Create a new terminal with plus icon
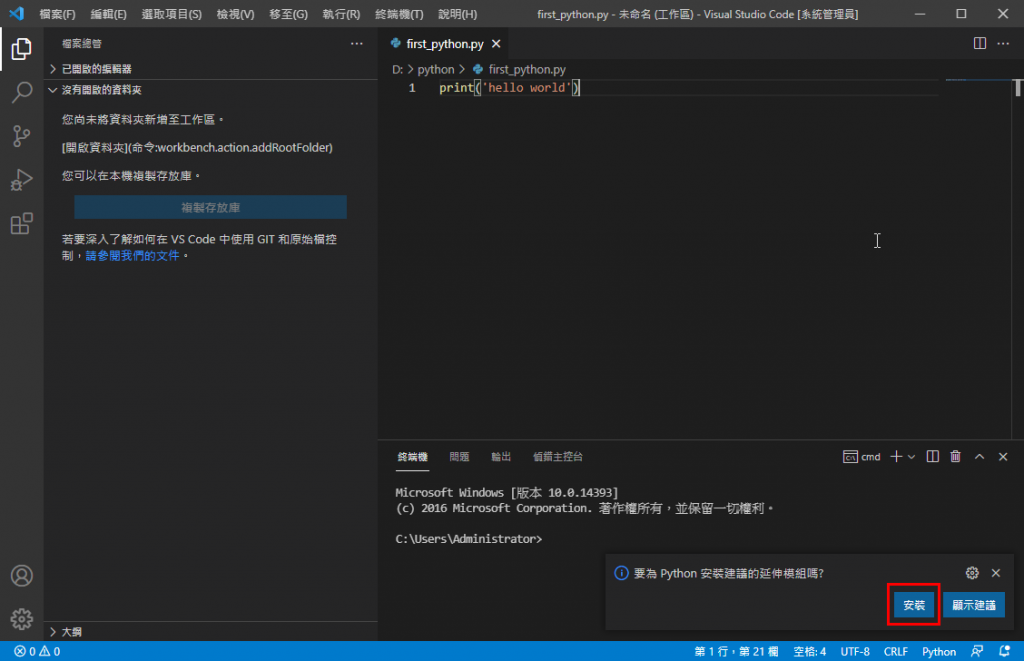Screen dimensions: 1024x661 pos(896,457)
